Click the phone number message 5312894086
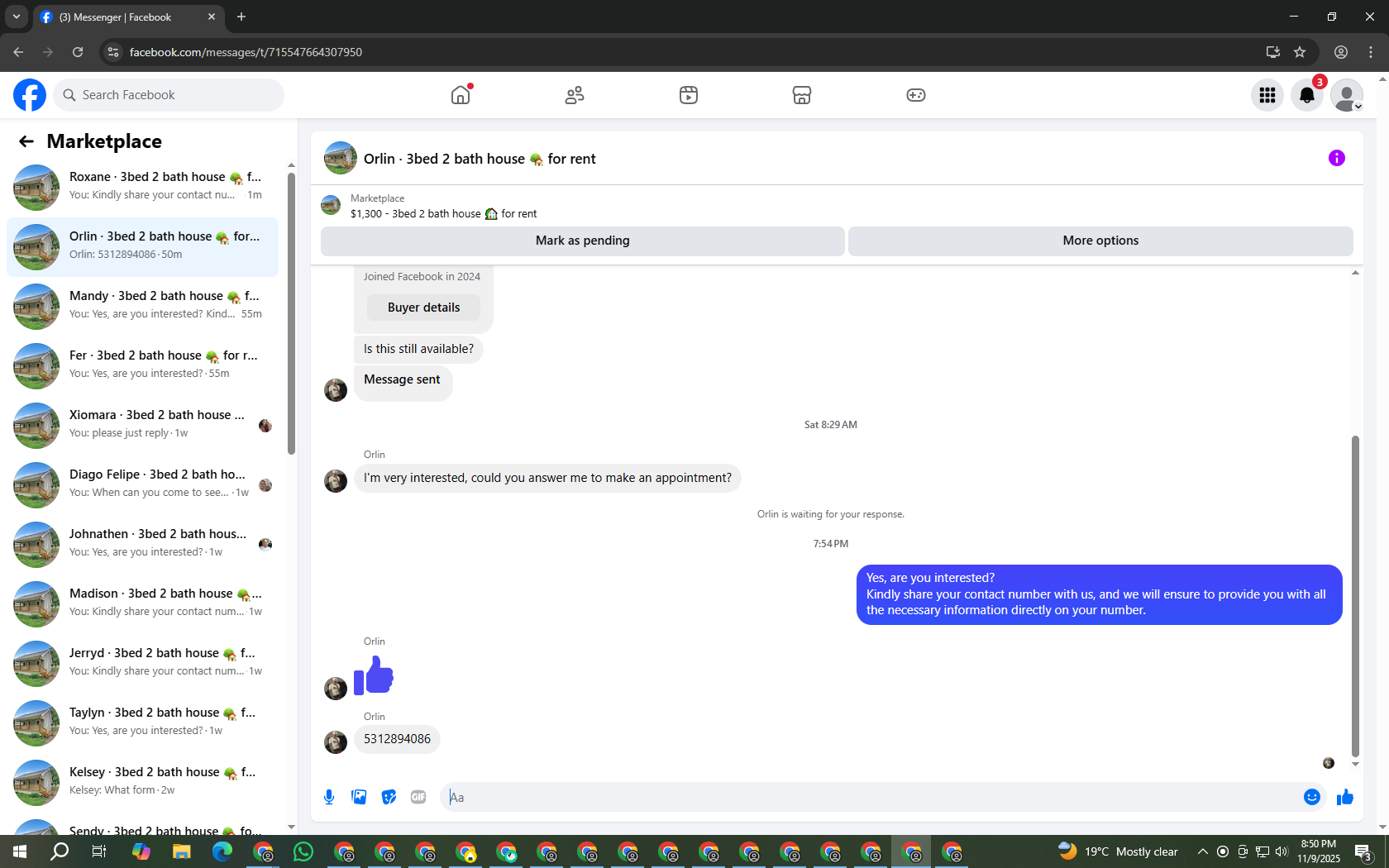Viewport: 1389px width, 868px height. pos(397,739)
